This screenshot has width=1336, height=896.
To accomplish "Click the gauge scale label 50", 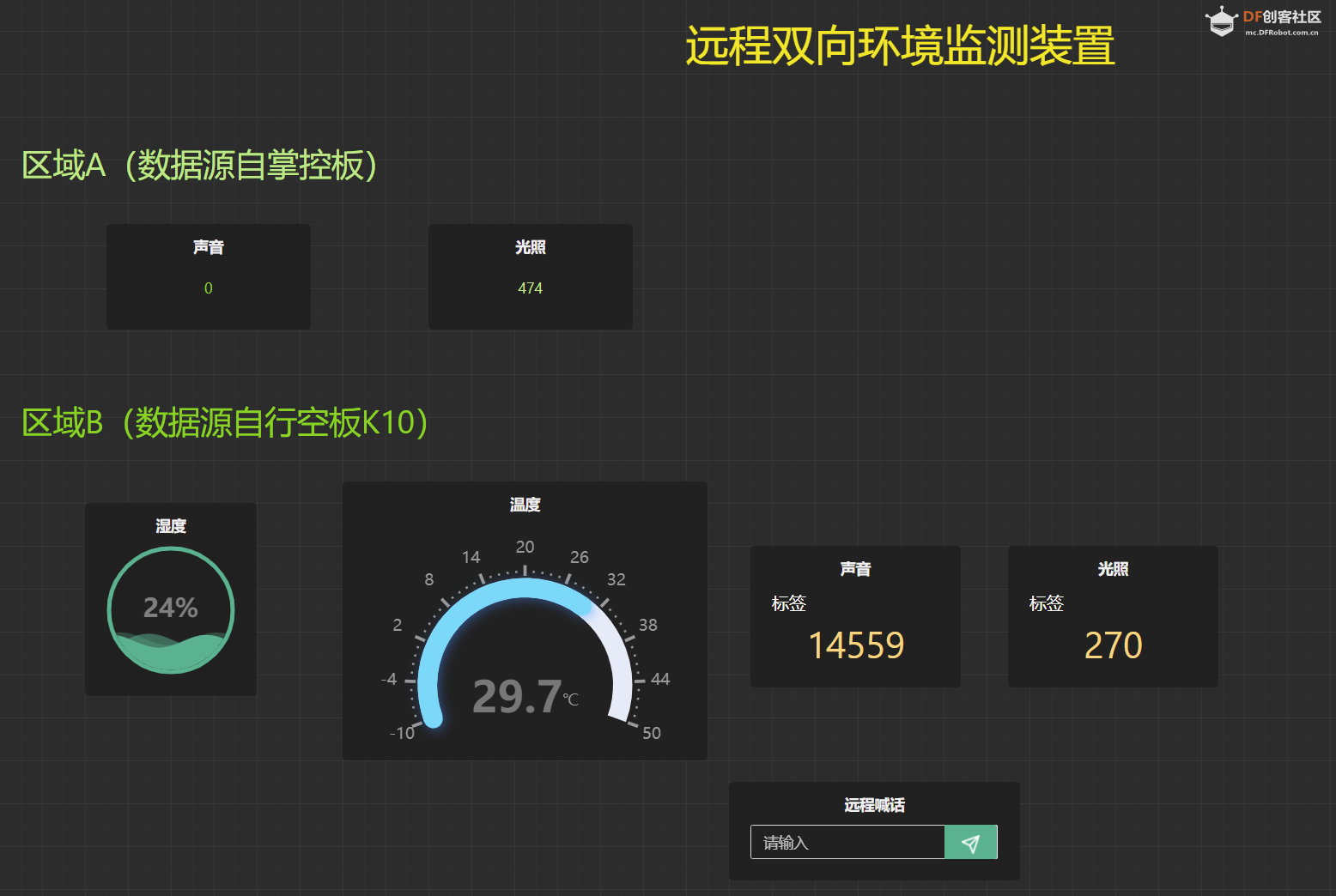I will click(652, 733).
